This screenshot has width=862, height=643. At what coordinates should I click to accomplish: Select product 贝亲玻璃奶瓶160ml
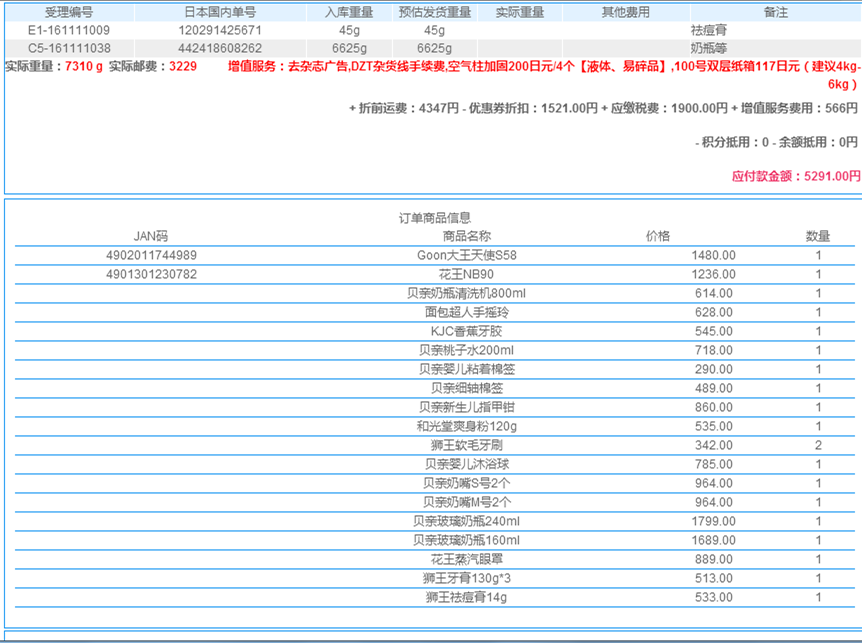coord(467,540)
